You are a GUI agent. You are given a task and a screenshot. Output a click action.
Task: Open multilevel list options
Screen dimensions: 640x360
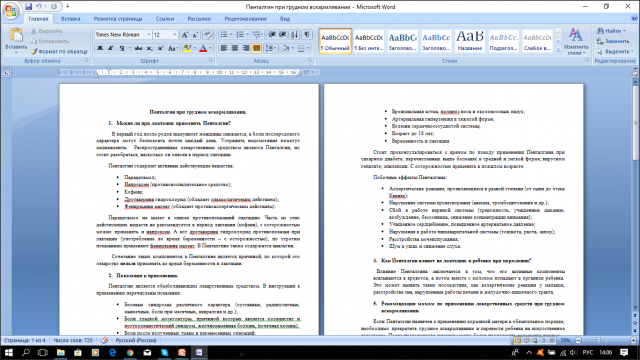[x=257, y=35]
